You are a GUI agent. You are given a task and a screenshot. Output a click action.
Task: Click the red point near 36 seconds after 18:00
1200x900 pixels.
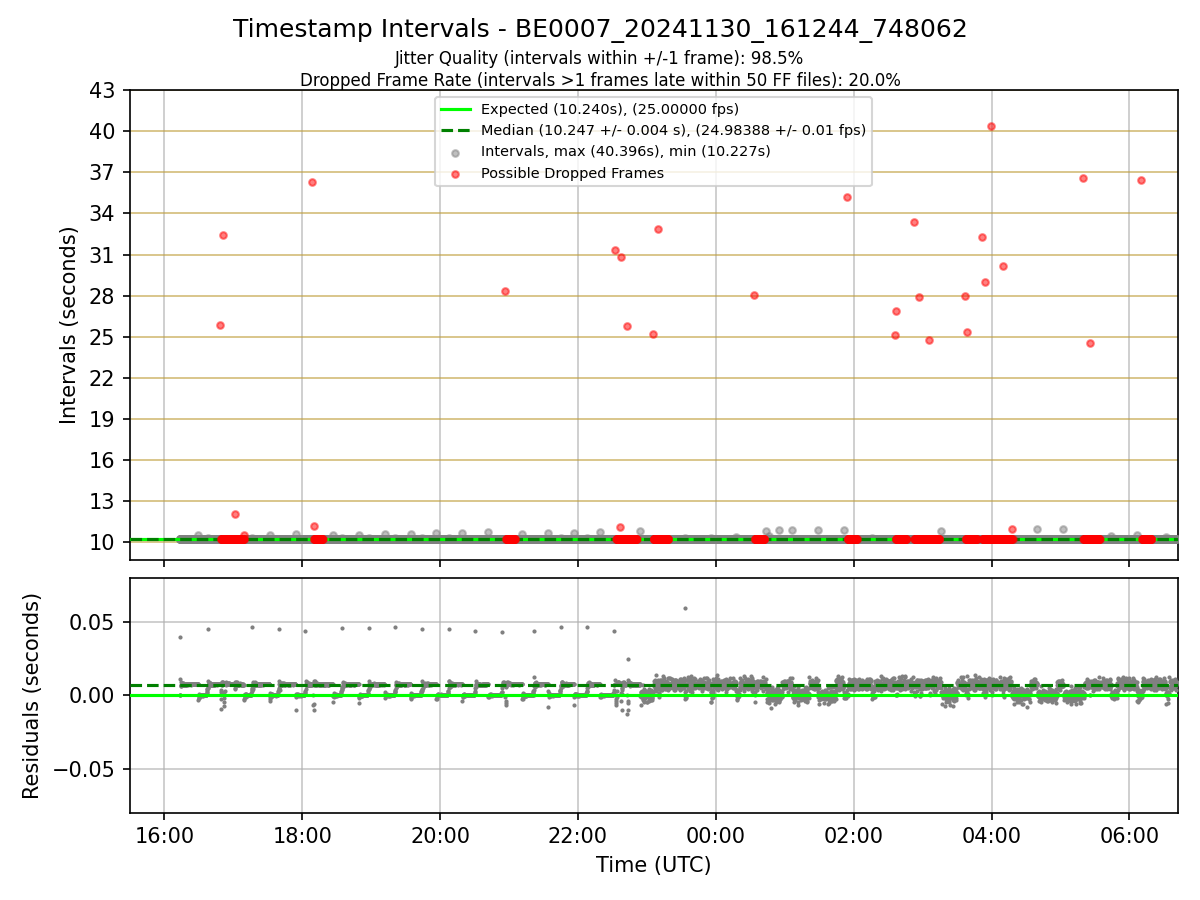click(x=312, y=182)
